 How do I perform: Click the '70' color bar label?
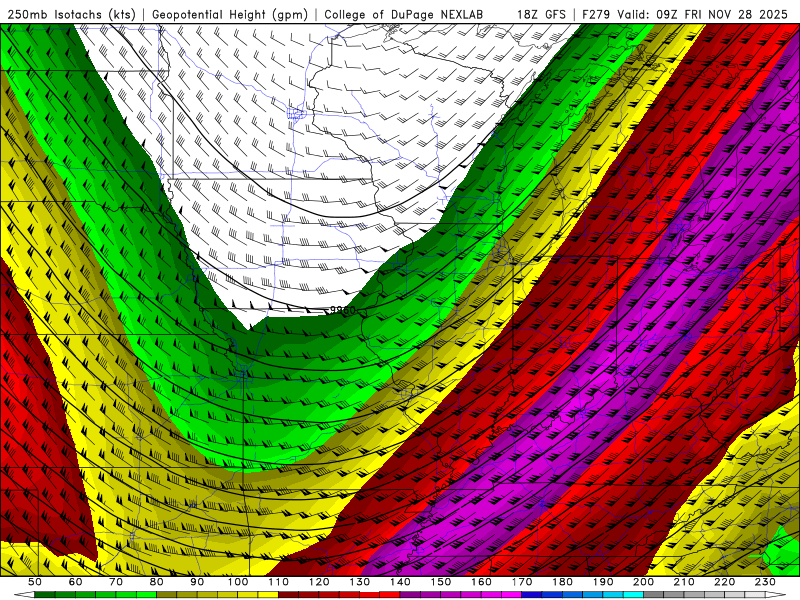116,582
